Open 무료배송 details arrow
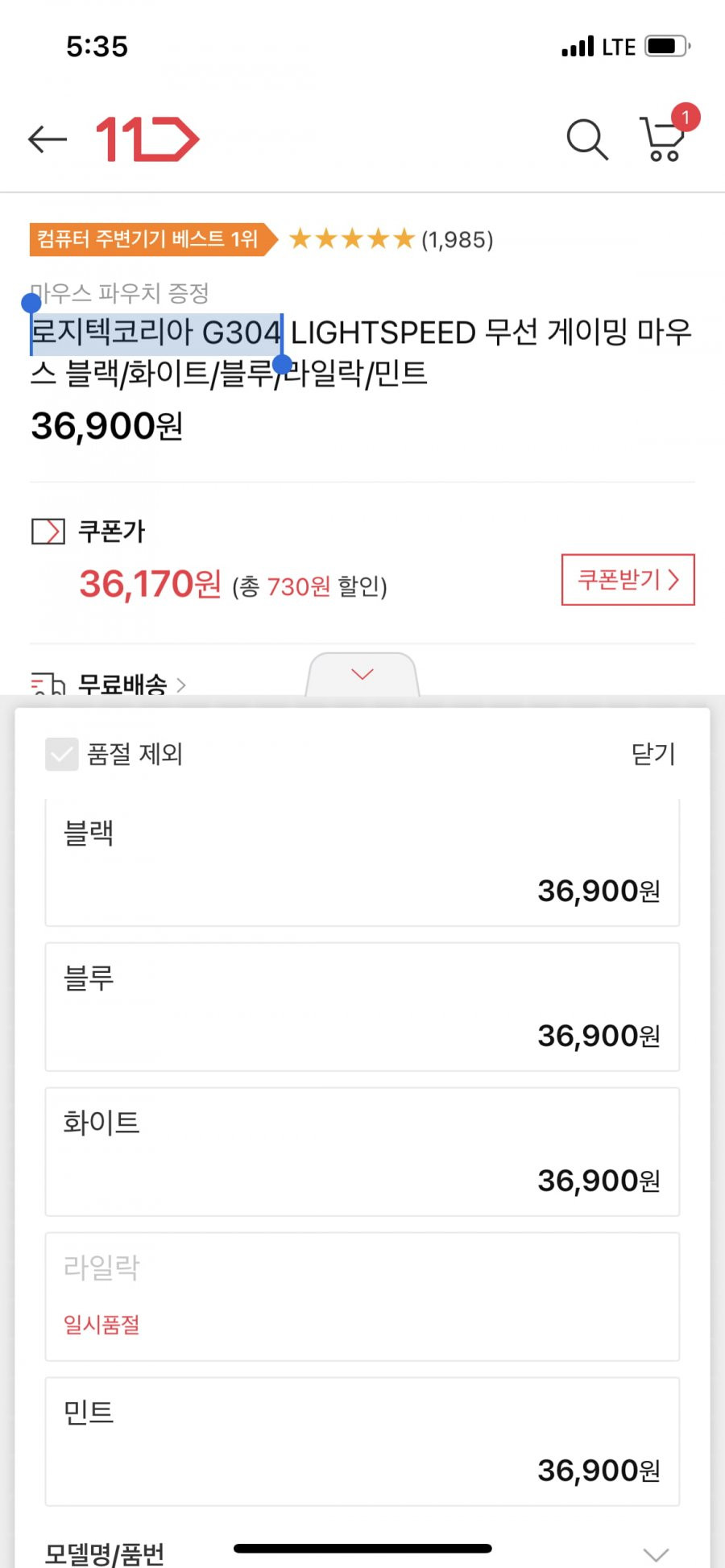The width and height of the screenshot is (725, 1568). click(181, 685)
